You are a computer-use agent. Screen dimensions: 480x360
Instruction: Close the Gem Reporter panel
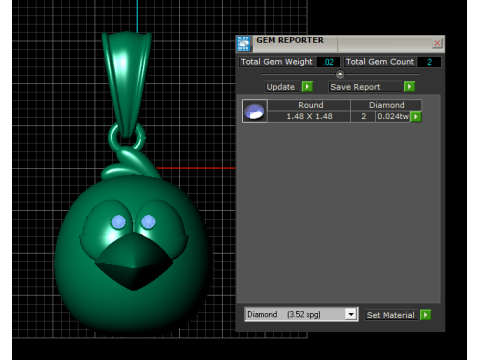[437, 43]
